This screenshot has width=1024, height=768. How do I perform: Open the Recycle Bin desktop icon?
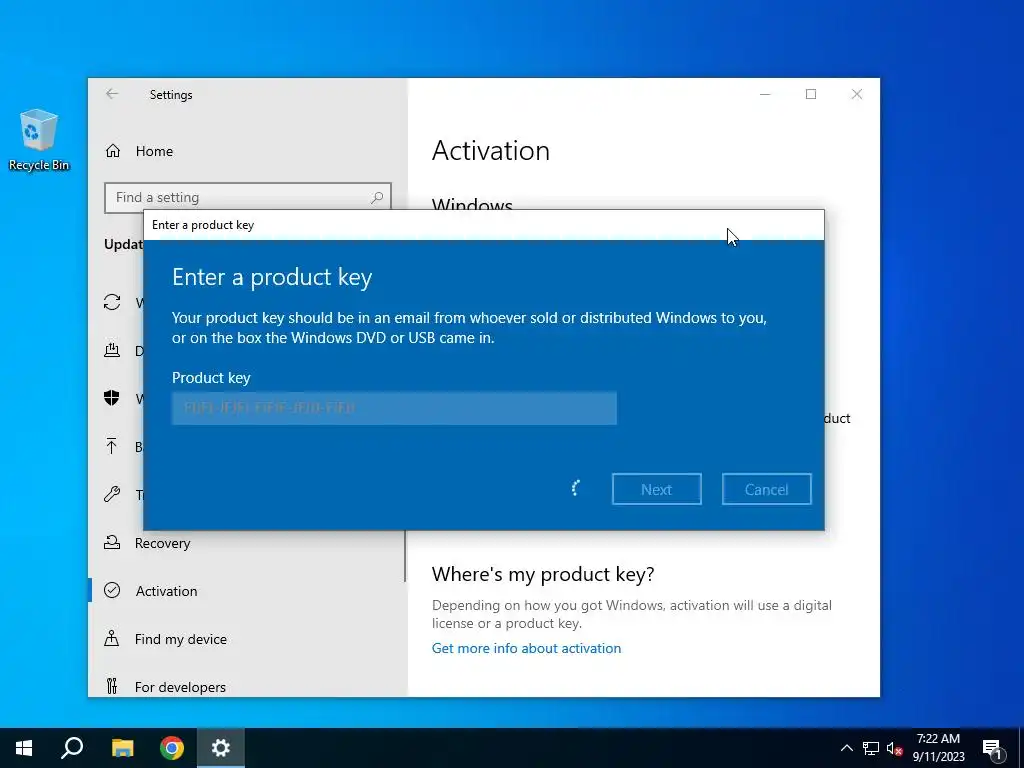click(39, 140)
